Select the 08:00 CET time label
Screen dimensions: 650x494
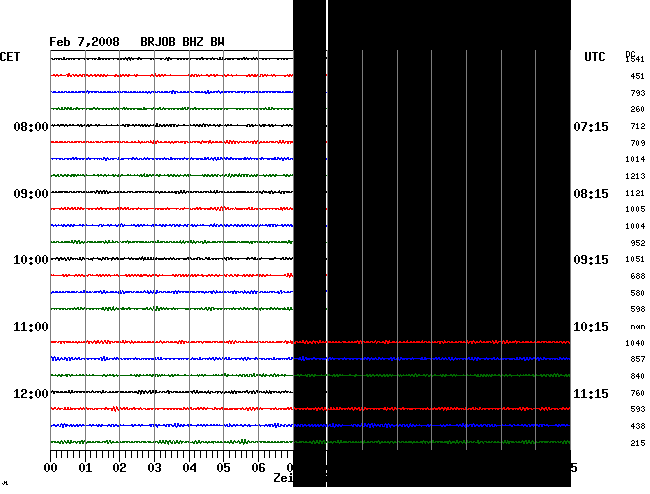(x=31, y=126)
